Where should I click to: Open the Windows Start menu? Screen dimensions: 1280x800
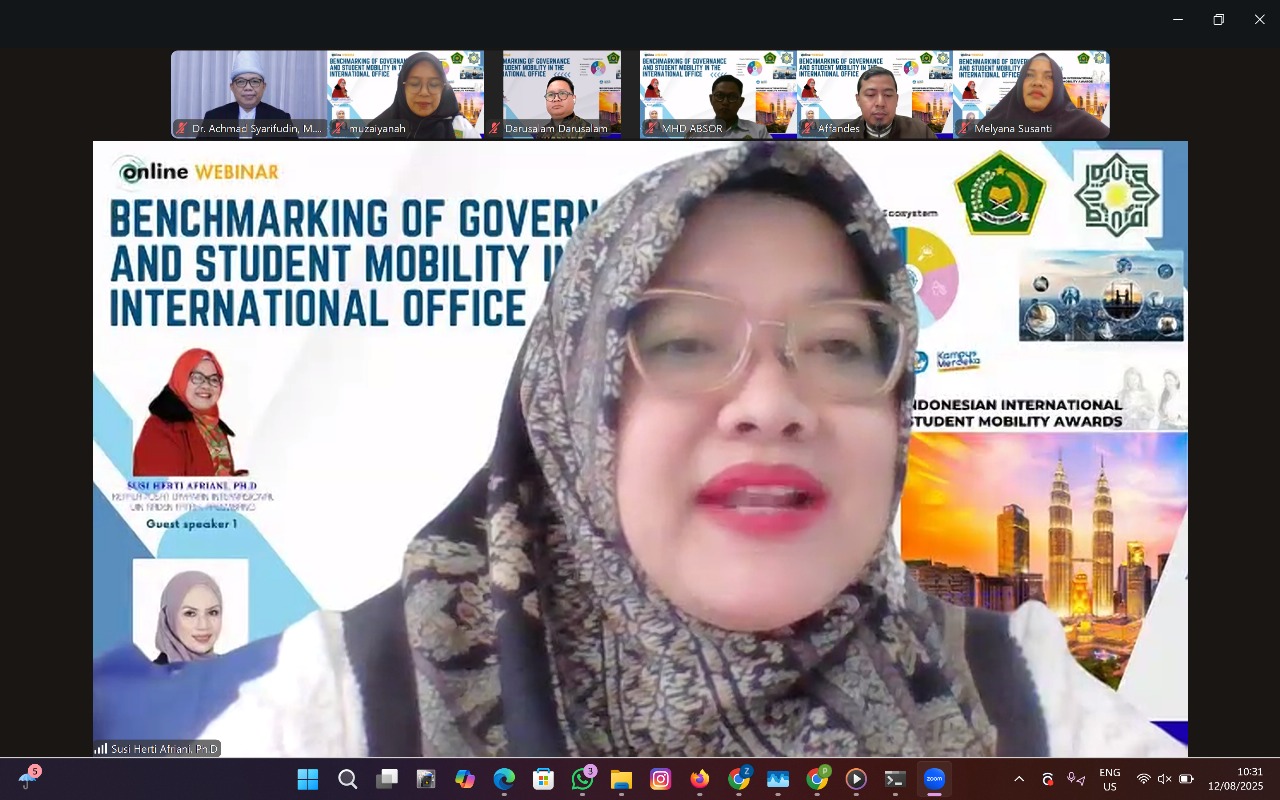click(308, 779)
